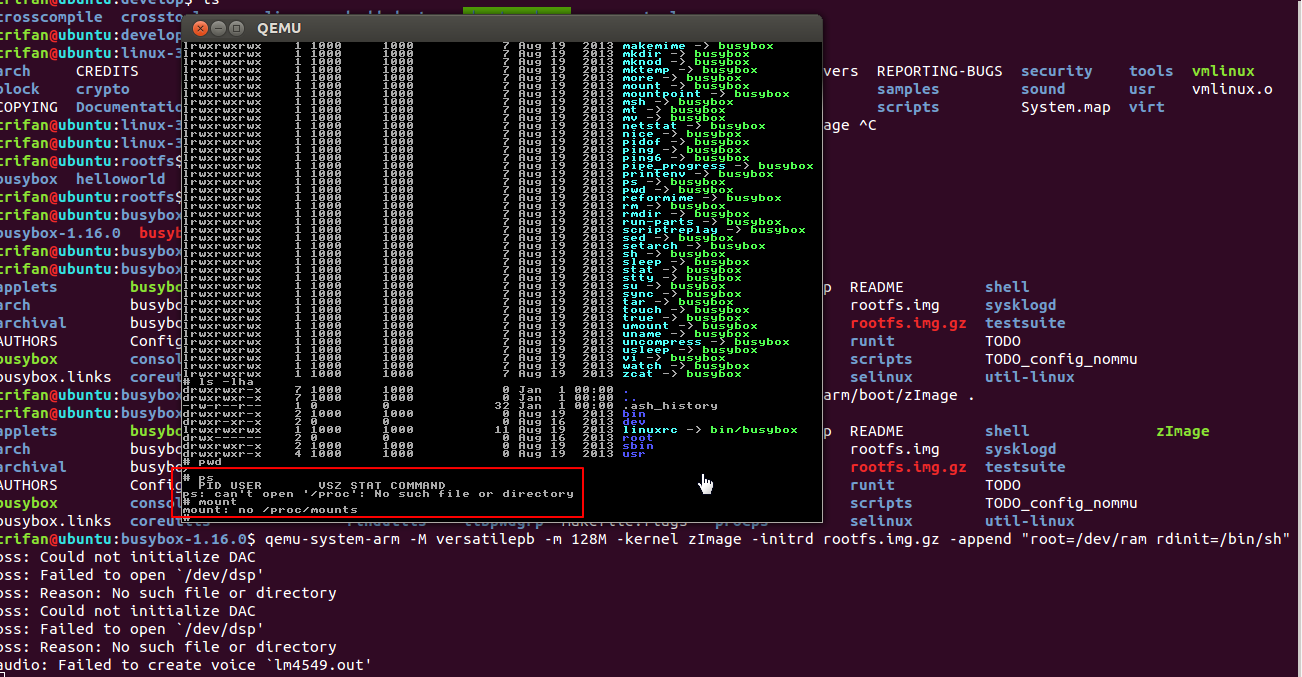Click 'tools' directory in the terminal
The image size is (1302, 677).
pos(1151,71)
